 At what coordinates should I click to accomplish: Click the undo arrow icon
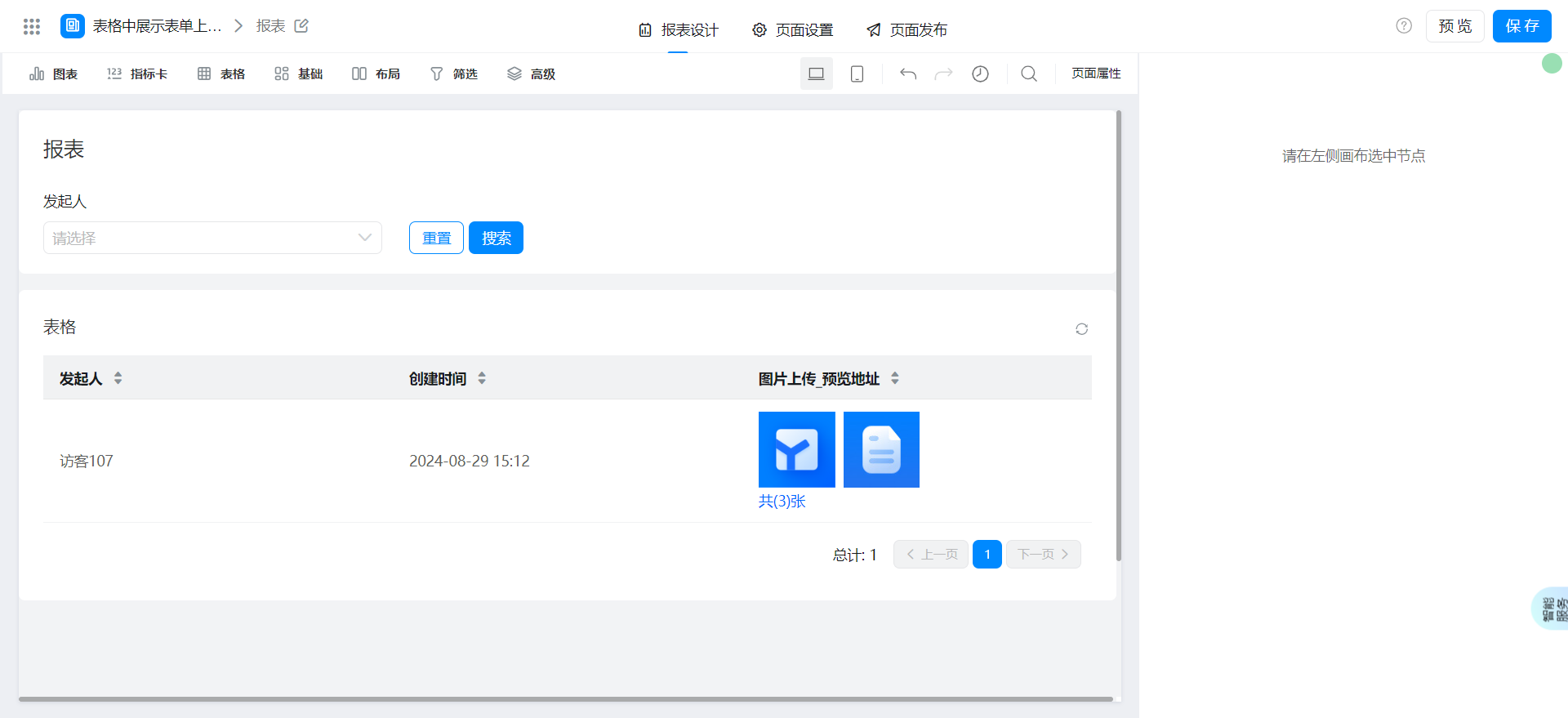(x=908, y=74)
